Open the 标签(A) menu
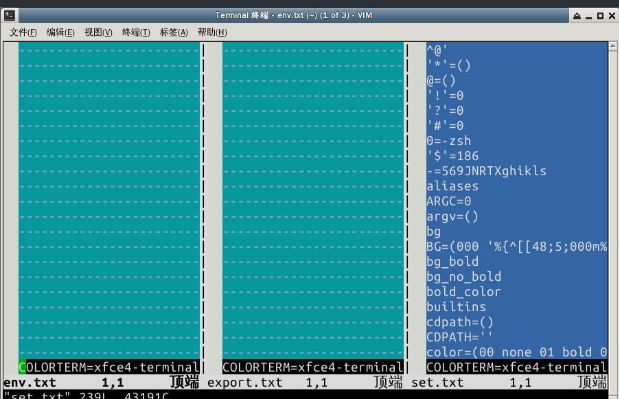 [x=174, y=32]
